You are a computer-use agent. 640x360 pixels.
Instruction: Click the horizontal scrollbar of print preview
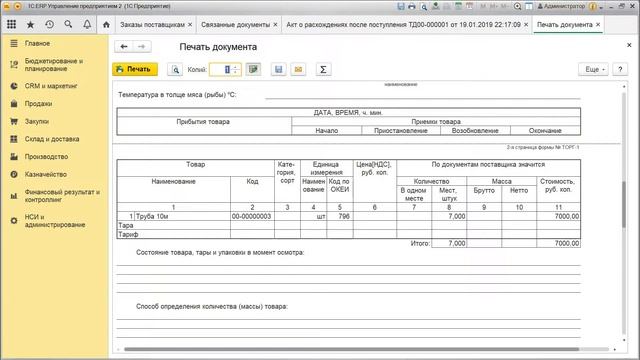pos(351,349)
